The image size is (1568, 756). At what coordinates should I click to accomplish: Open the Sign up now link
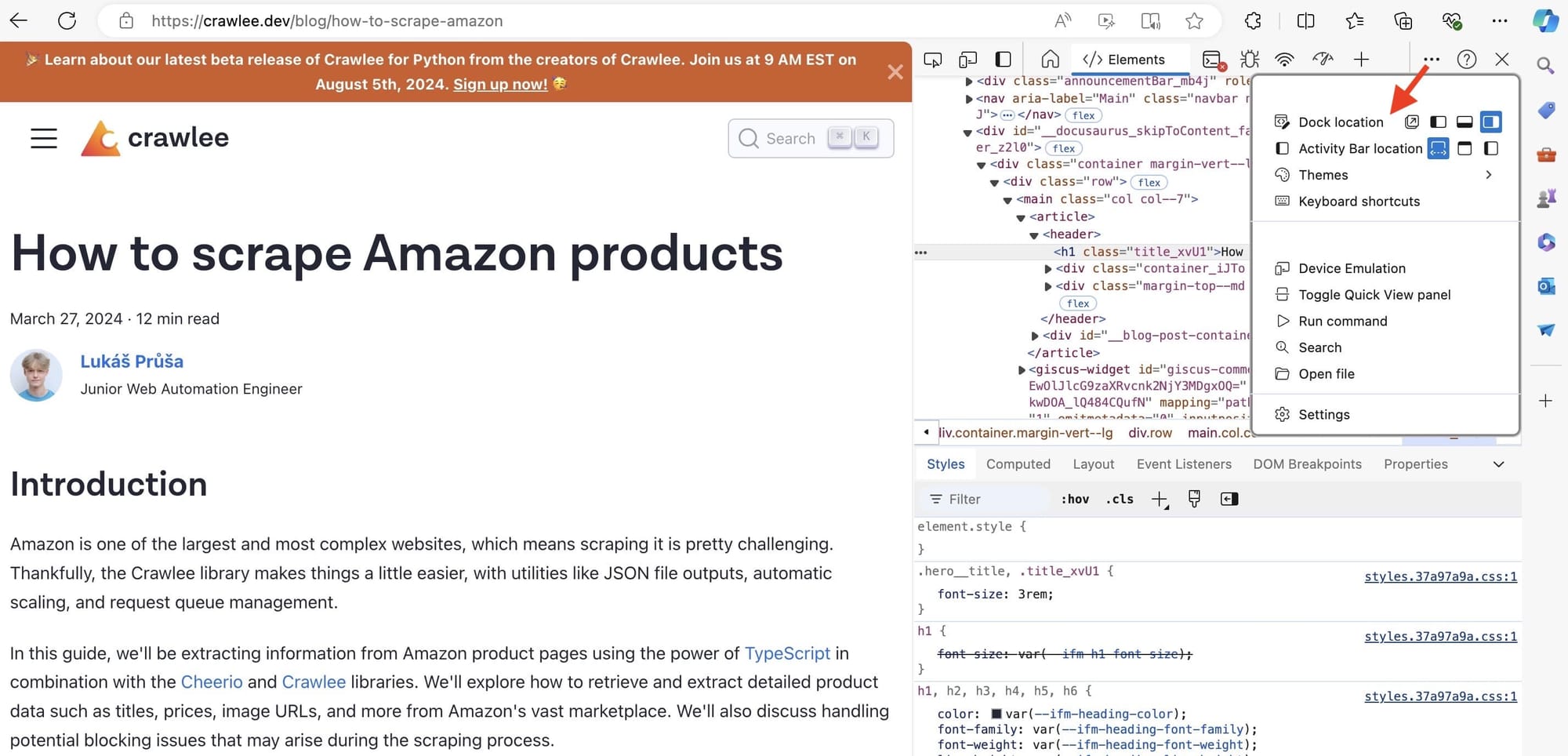click(499, 84)
